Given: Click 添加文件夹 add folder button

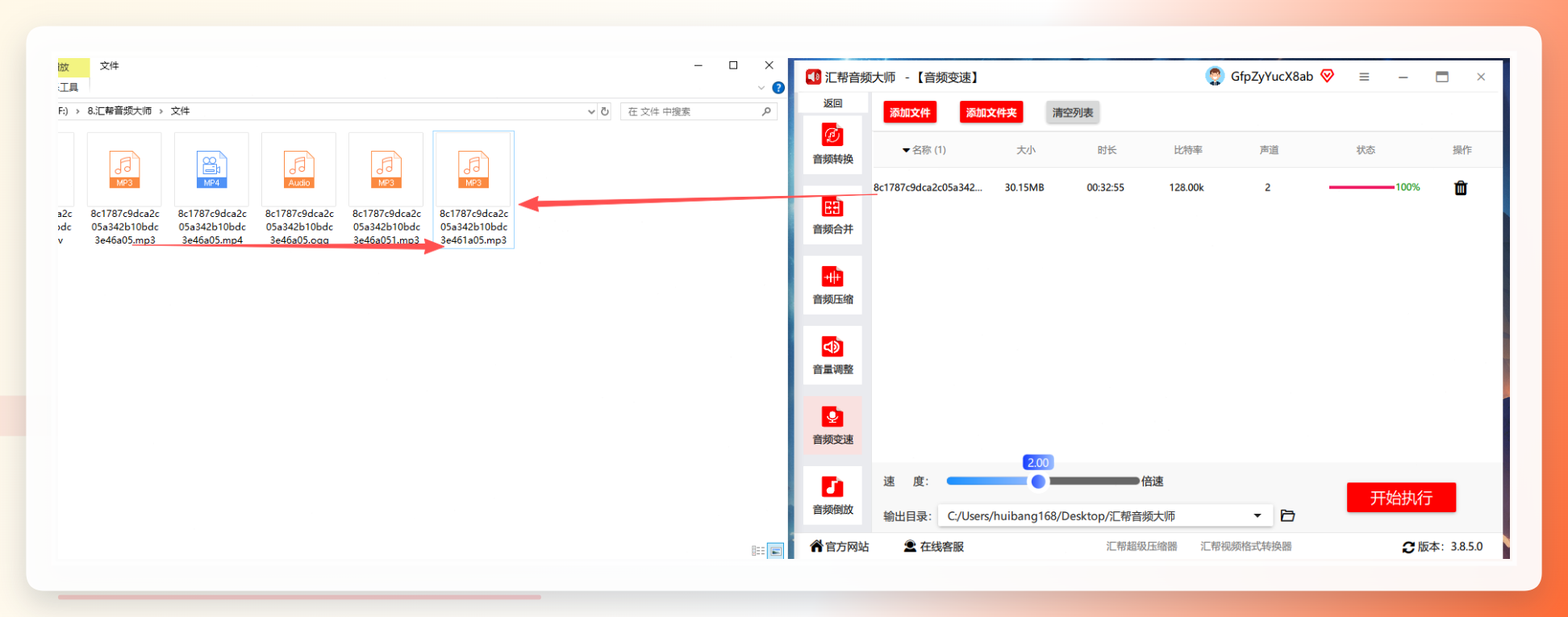Looking at the screenshot, I should tap(991, 112).
